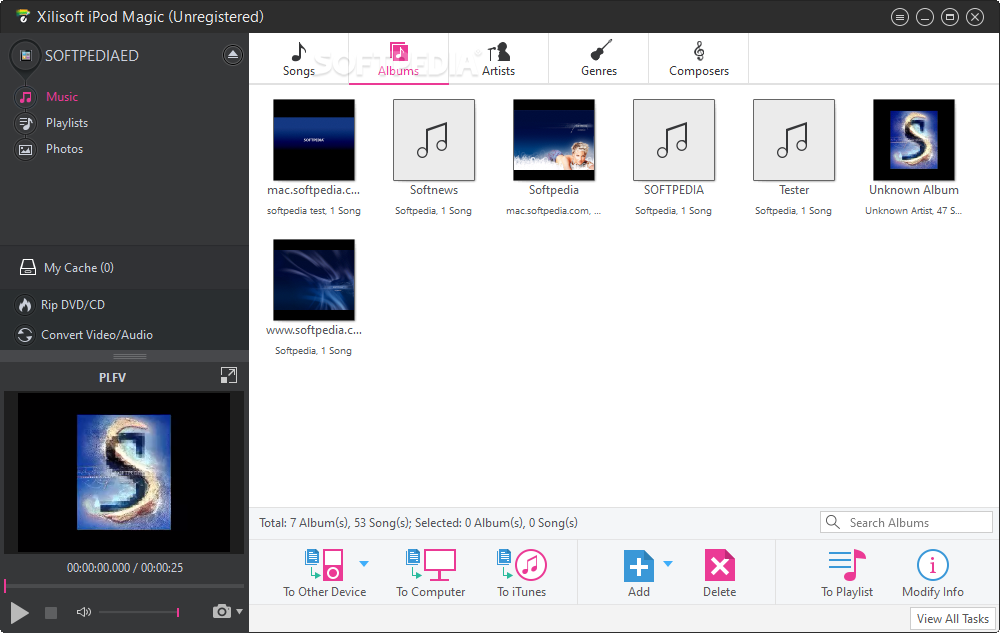This screenshot has height=633, width=1000.
Task: Click the 'Softpedia, 1 Song' text under www.softpedia.c...
Action: 313,351
